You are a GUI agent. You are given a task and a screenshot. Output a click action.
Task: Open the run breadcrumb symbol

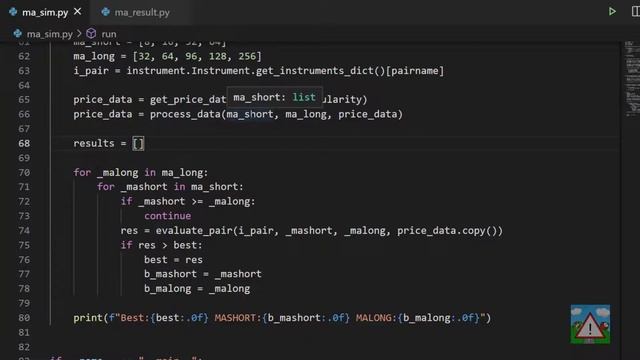click(109, 34)
